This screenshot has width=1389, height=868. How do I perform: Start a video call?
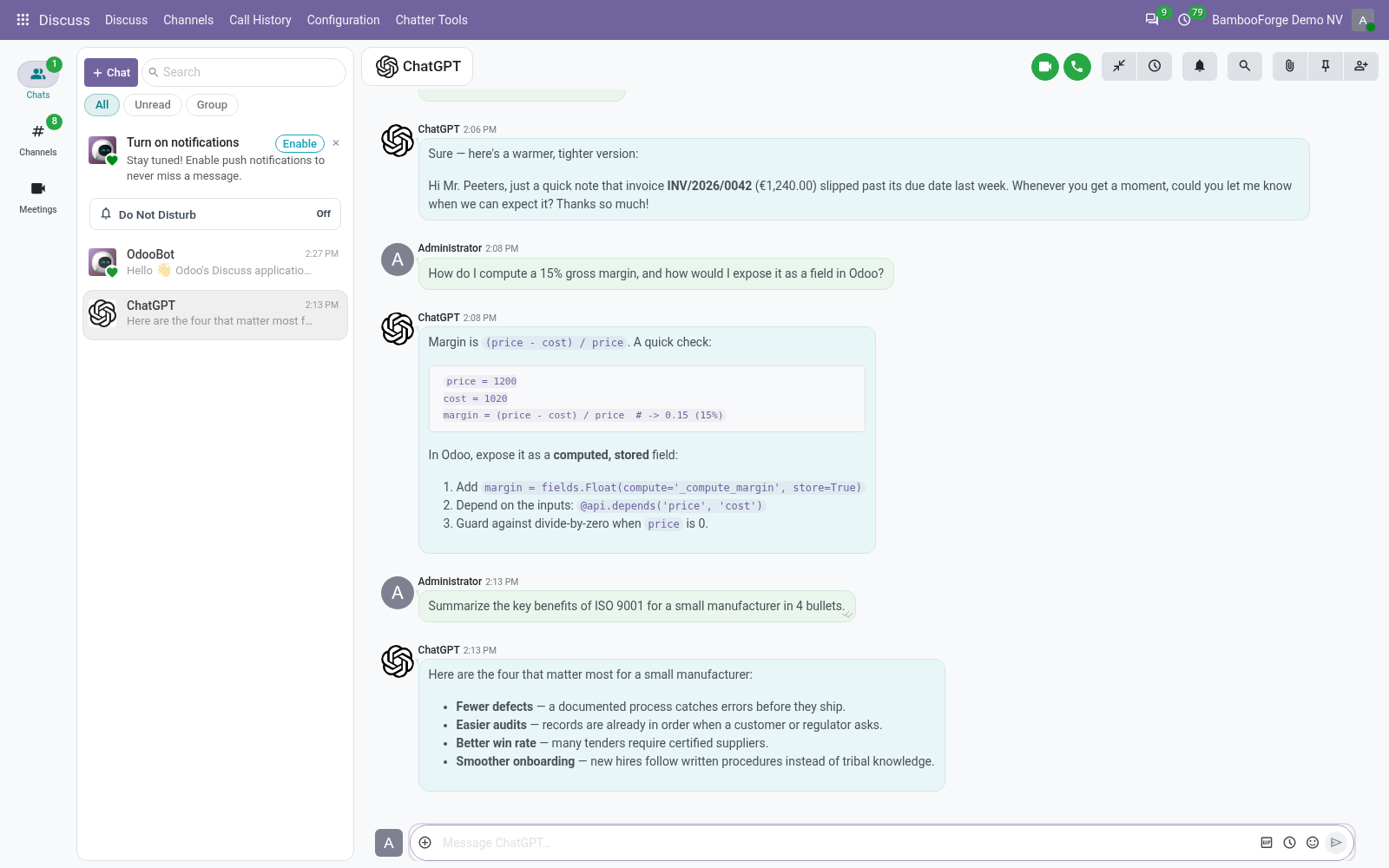click(x=1045, y=66)
